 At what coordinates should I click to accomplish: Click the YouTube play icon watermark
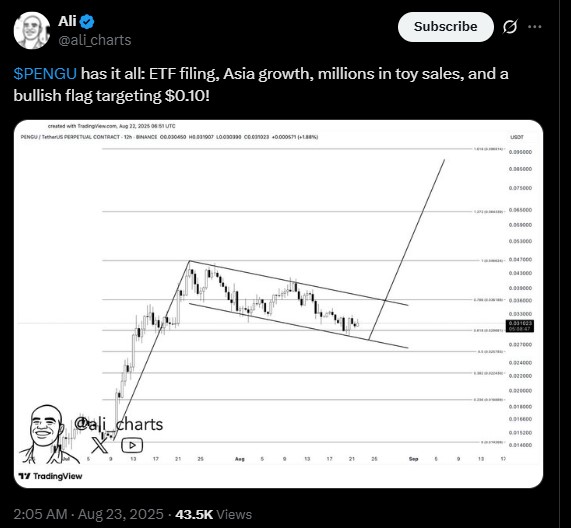coord(132,445)
